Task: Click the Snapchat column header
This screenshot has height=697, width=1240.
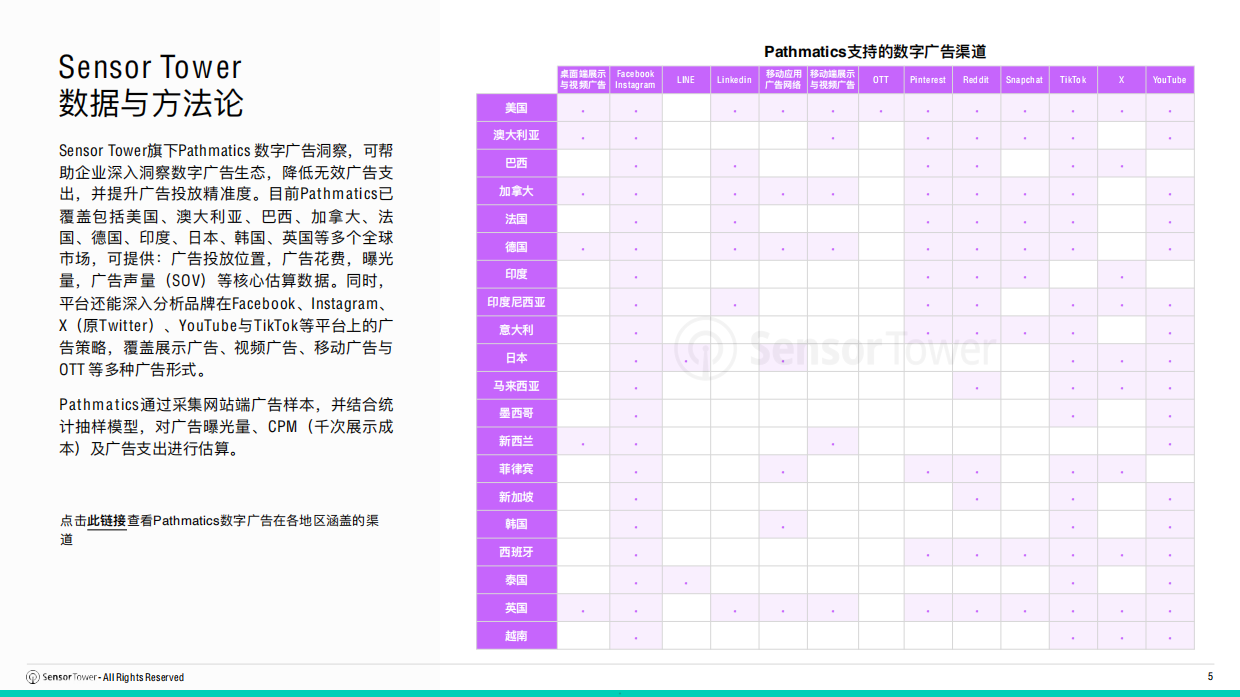Action: pos(1024,80)
